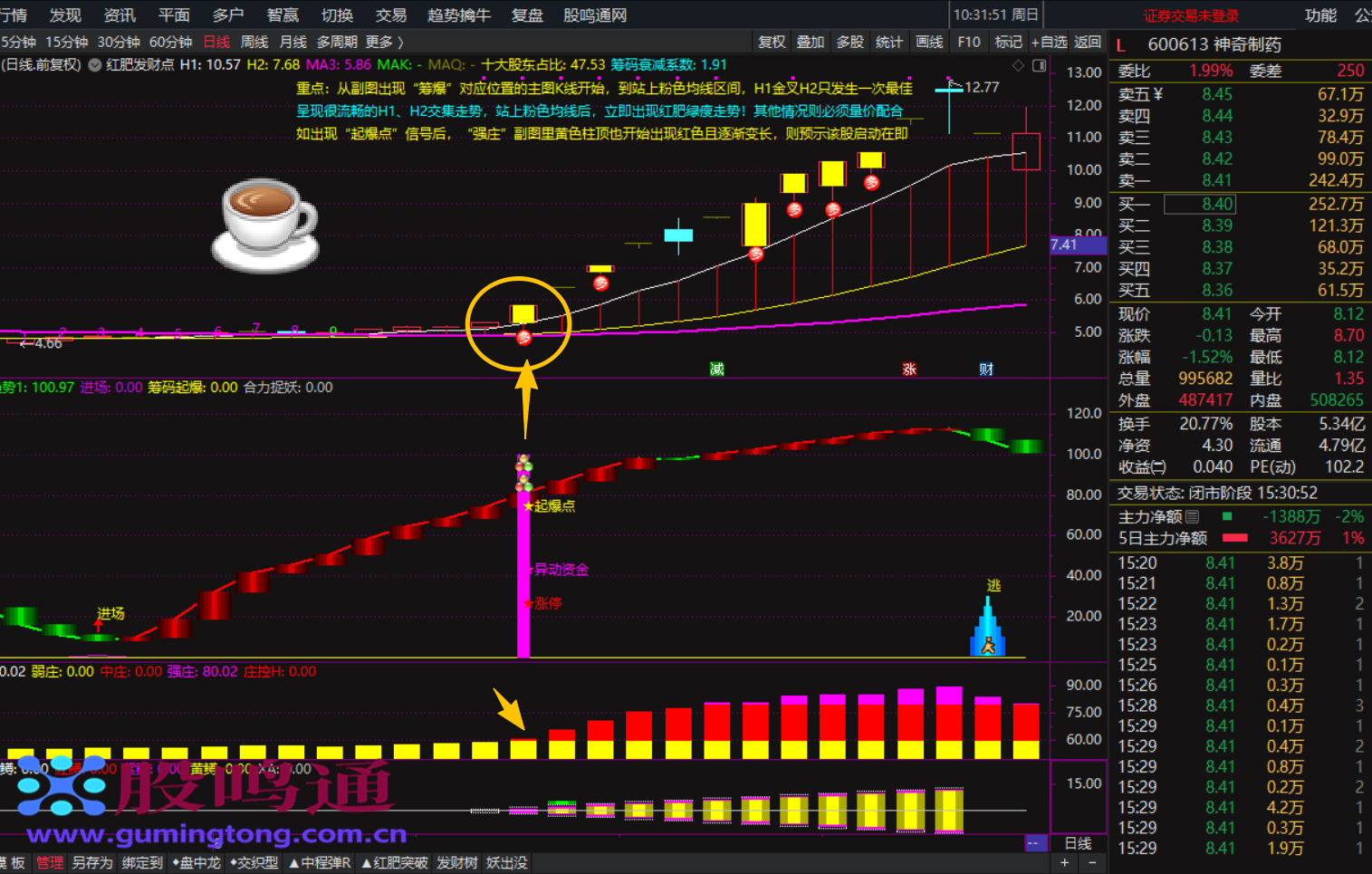The image size is (1372, 874).
Task: Open the 发现 menu
Action: click(x=65, y=15)
